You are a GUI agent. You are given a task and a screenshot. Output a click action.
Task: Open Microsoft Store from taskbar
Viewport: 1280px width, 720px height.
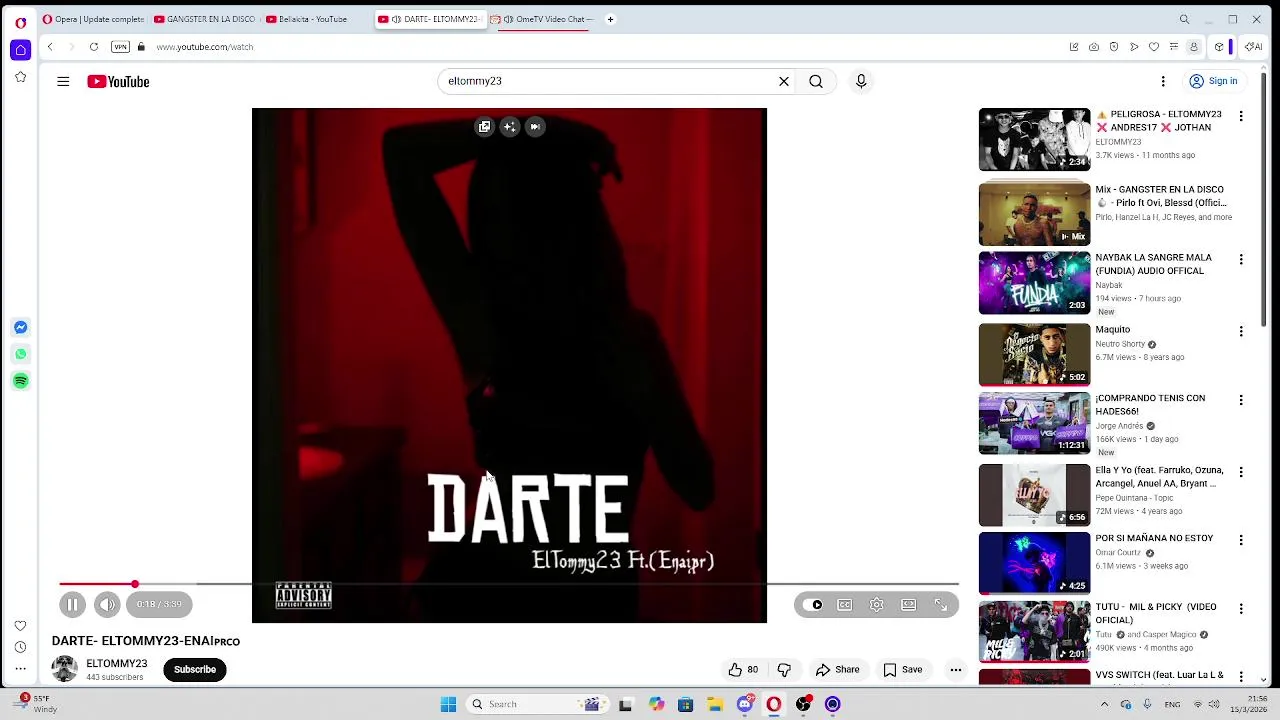685,704
